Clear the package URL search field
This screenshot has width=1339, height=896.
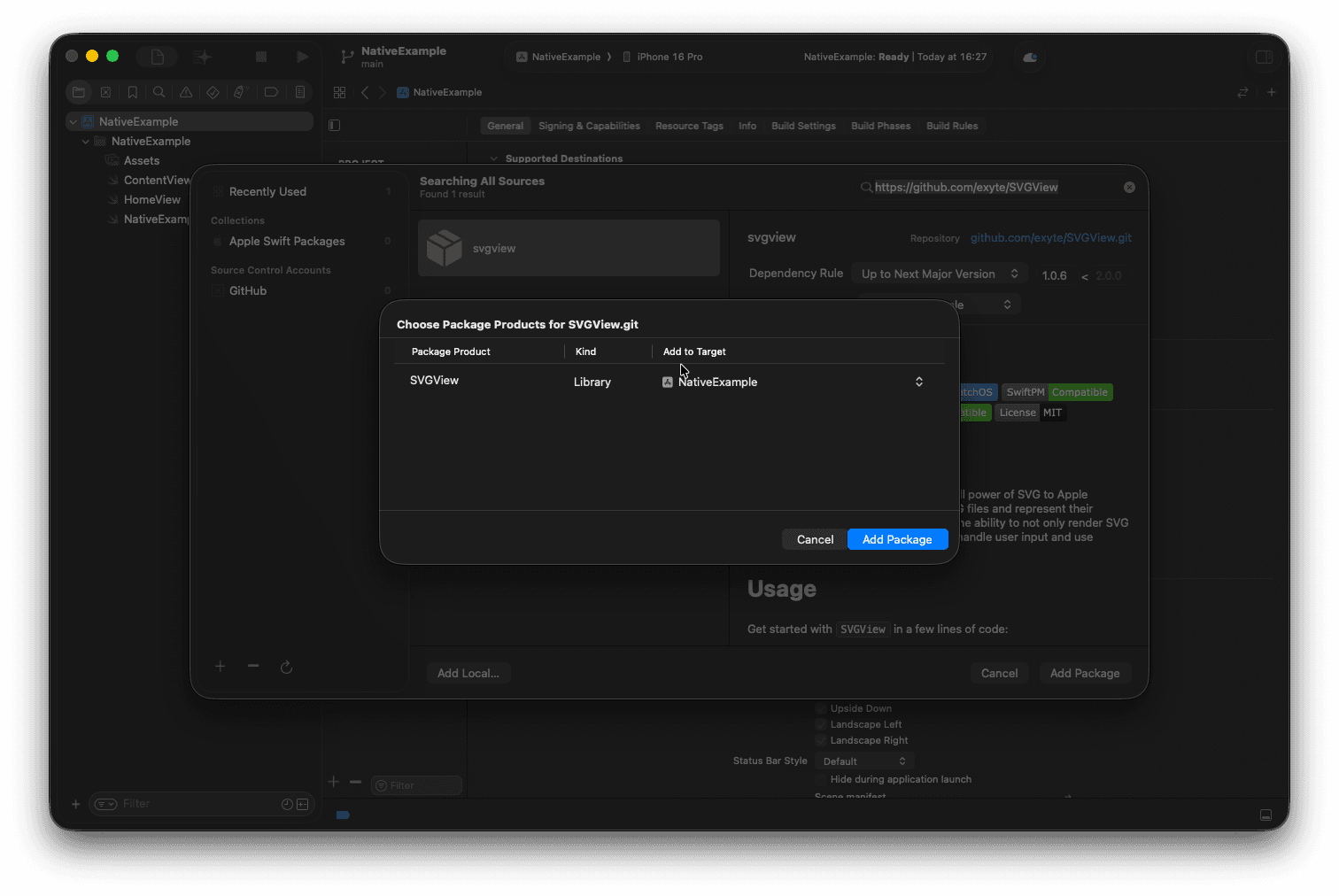point(1129,187)
